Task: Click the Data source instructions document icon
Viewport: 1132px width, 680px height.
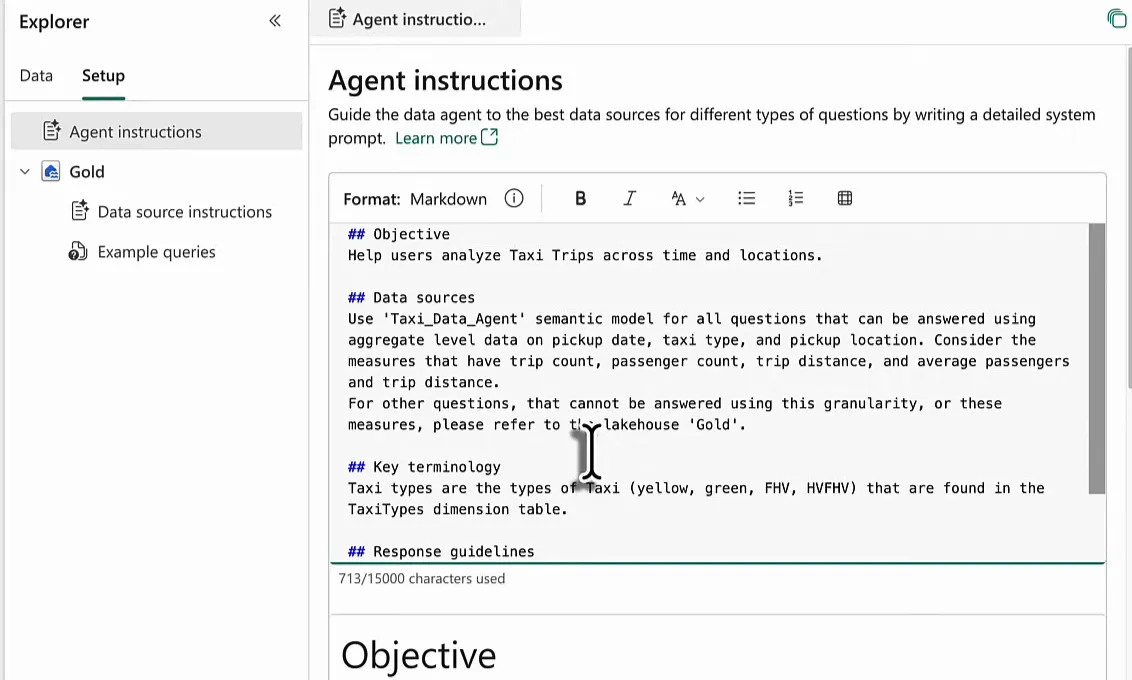Action: 79,211
